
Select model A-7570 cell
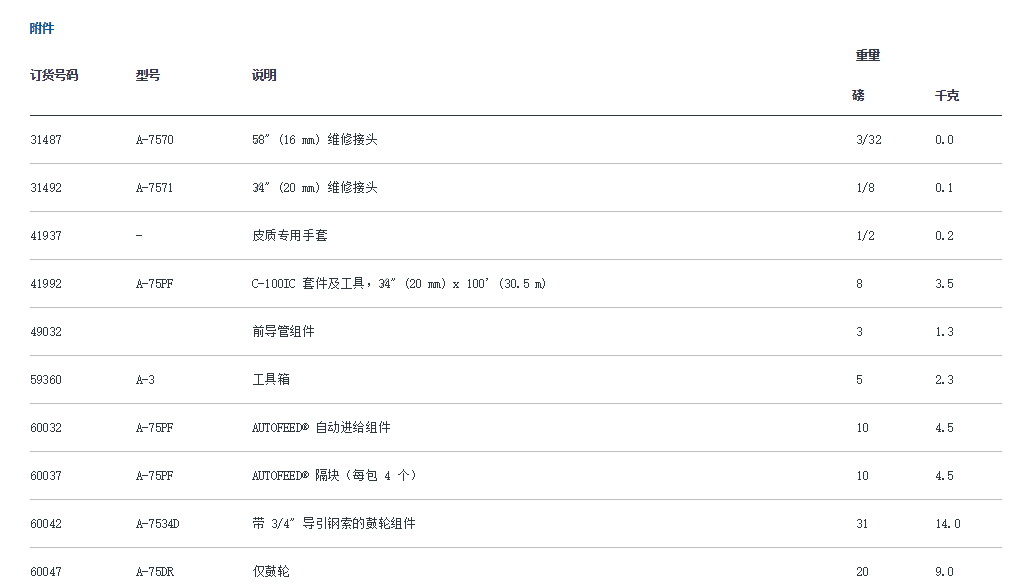[155, 140]
